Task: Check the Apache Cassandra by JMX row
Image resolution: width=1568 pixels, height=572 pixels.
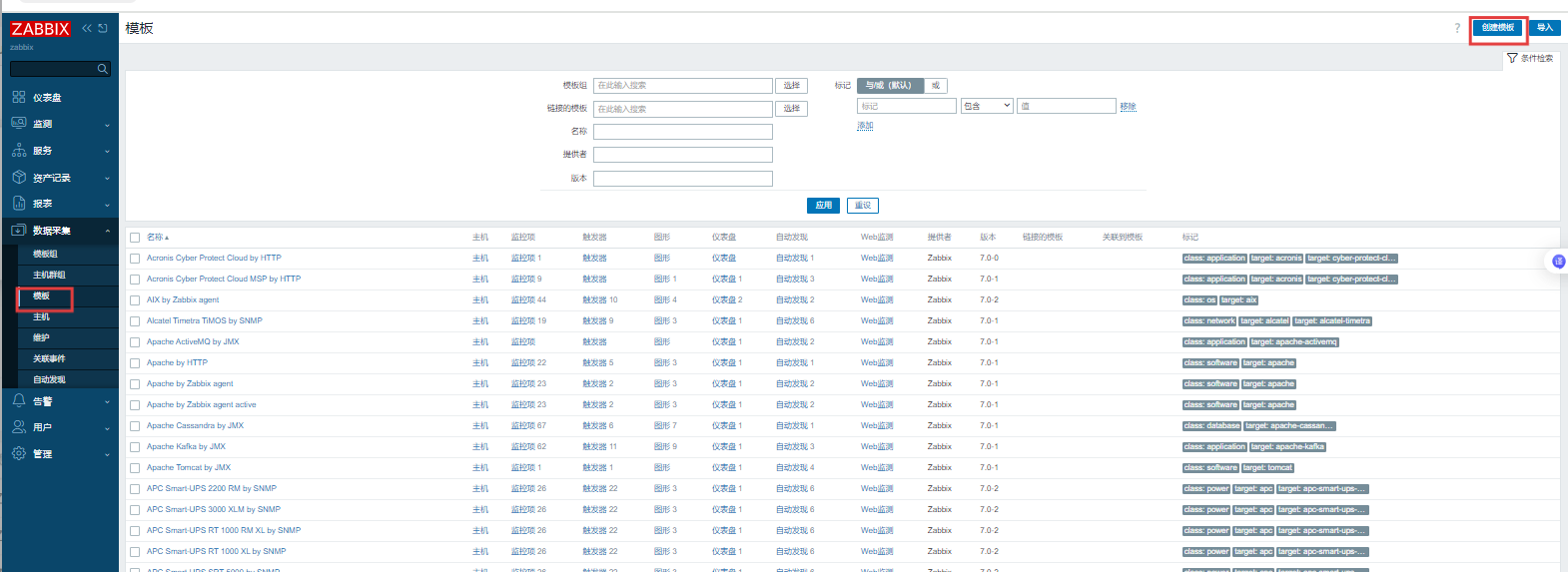Action: click(135, 426)
